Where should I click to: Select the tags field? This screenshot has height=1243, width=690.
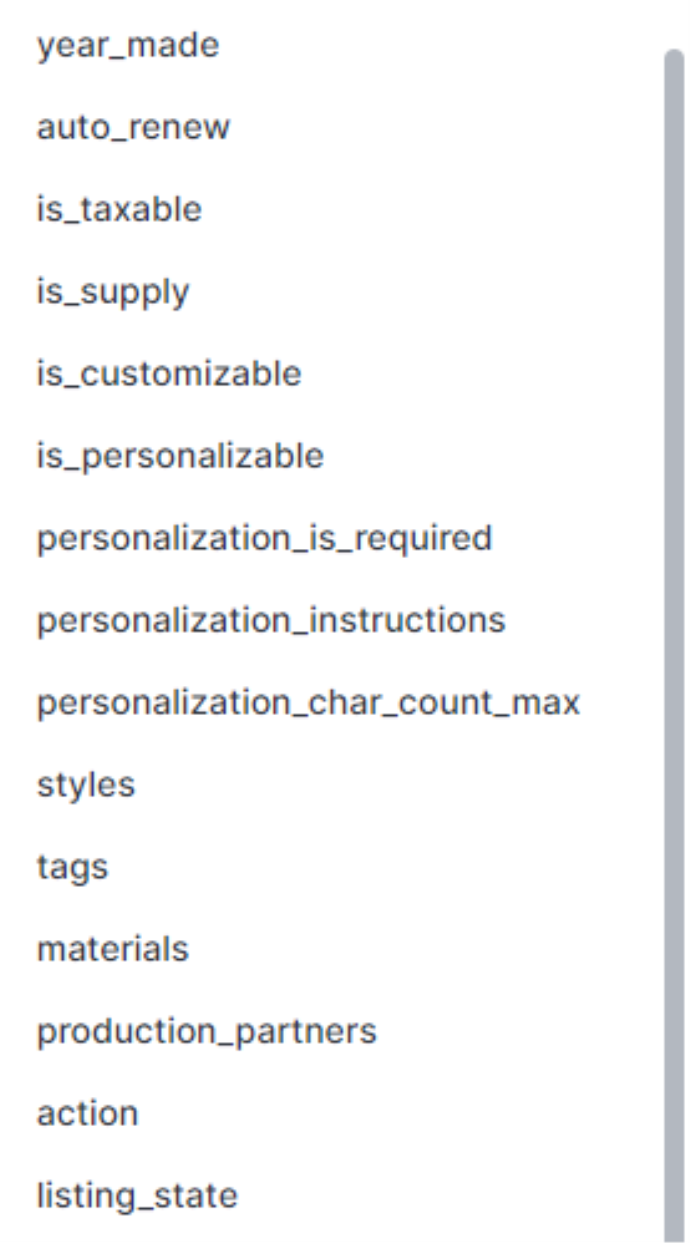72,866
